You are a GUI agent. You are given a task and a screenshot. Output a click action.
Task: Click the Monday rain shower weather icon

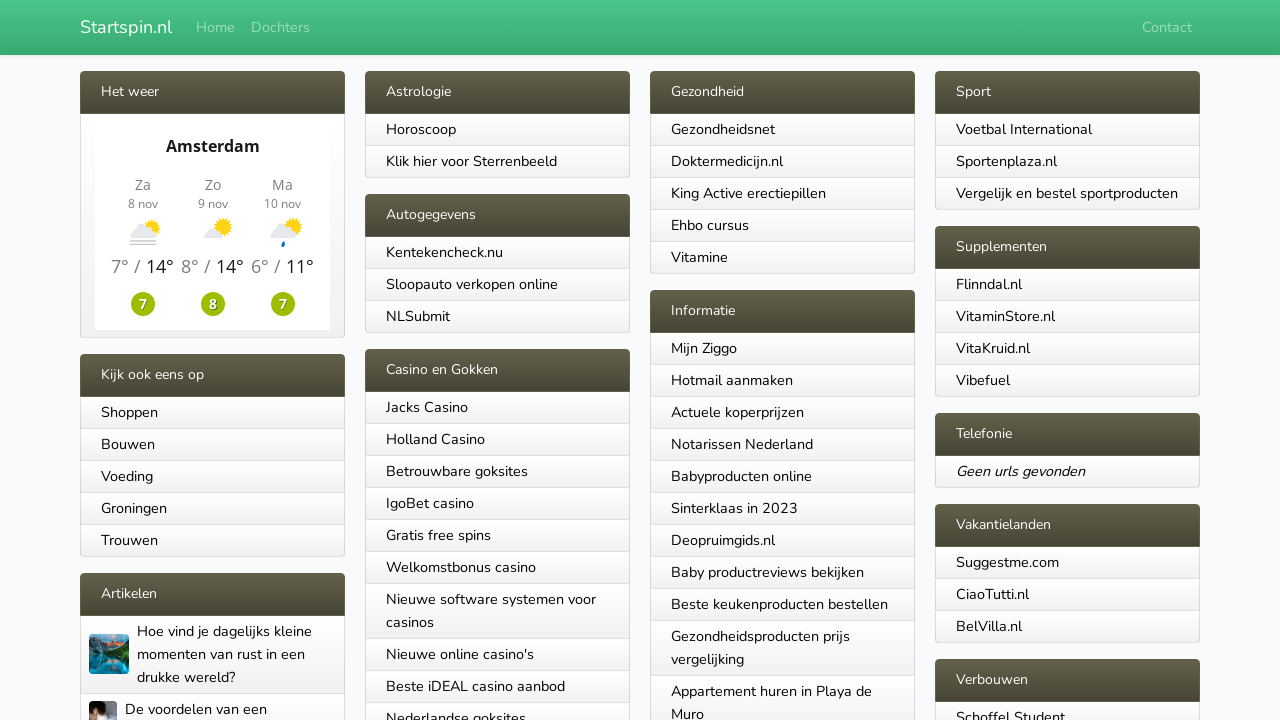[x=285, y=232]
